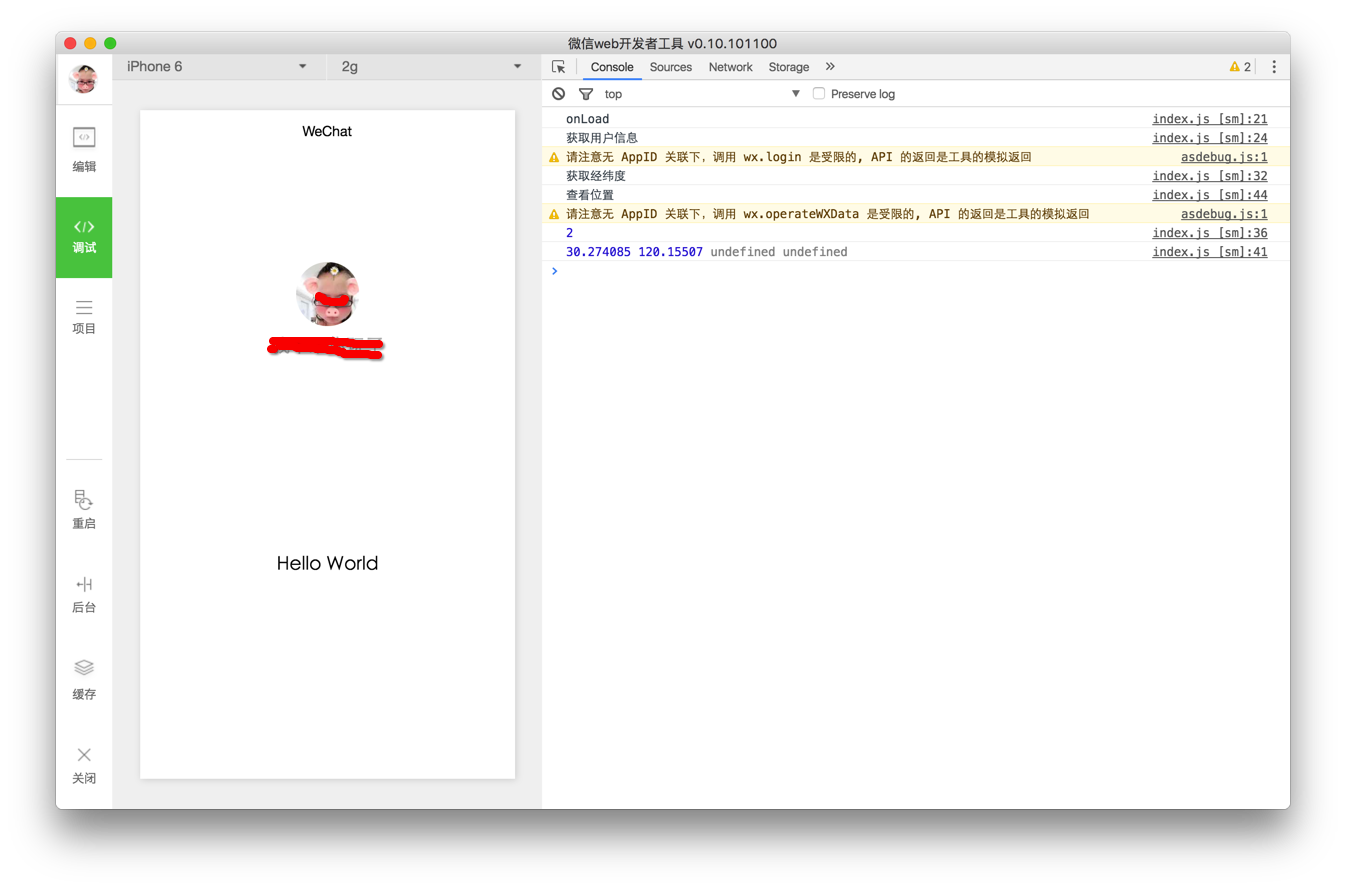This screenshot has height=889, width=1346.
Task: Open the DevTools three-dot options menu
Action: [x=1274, y=67]
